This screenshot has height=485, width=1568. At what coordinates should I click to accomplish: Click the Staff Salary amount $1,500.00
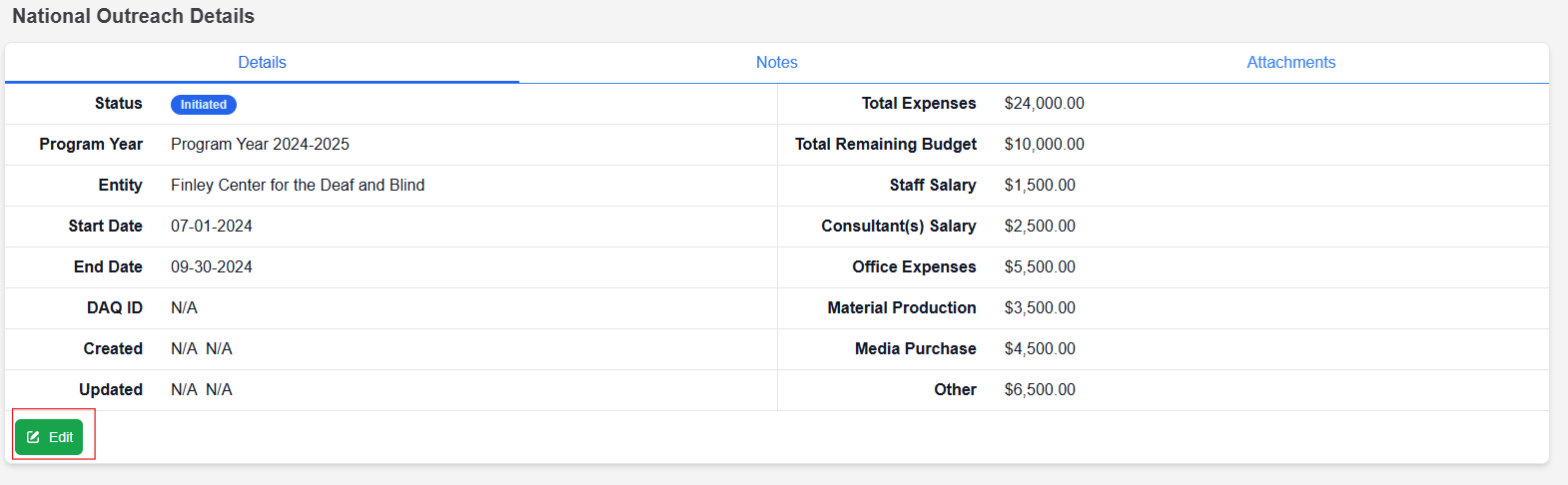(x=1040, y=185)
